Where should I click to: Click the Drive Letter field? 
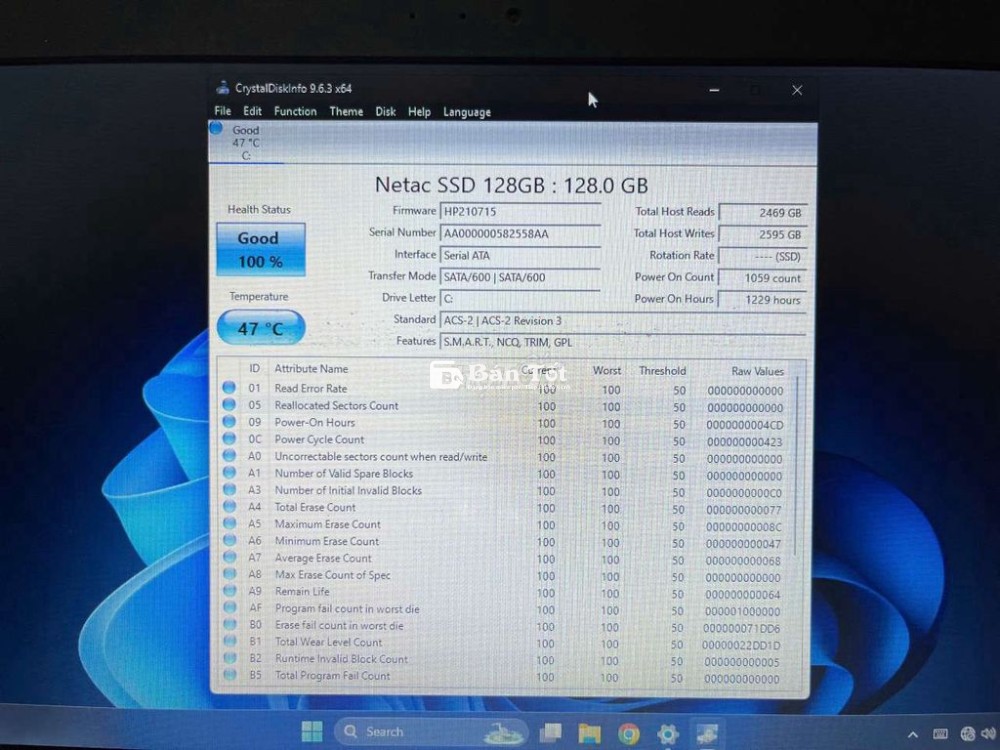[520, 298]
